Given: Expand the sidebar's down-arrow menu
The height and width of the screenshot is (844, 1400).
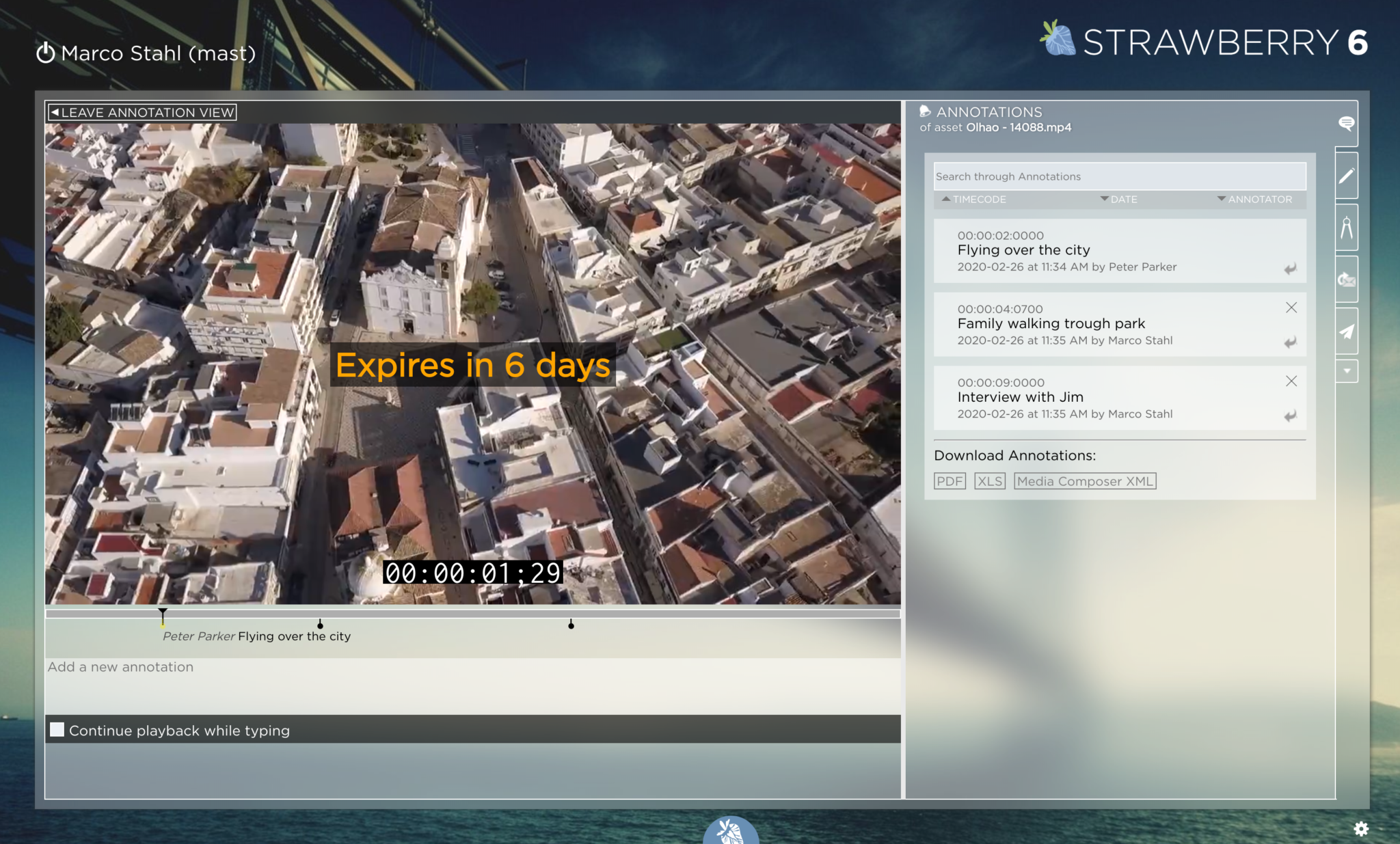Looking at the screenshot, I should 1346,371.
